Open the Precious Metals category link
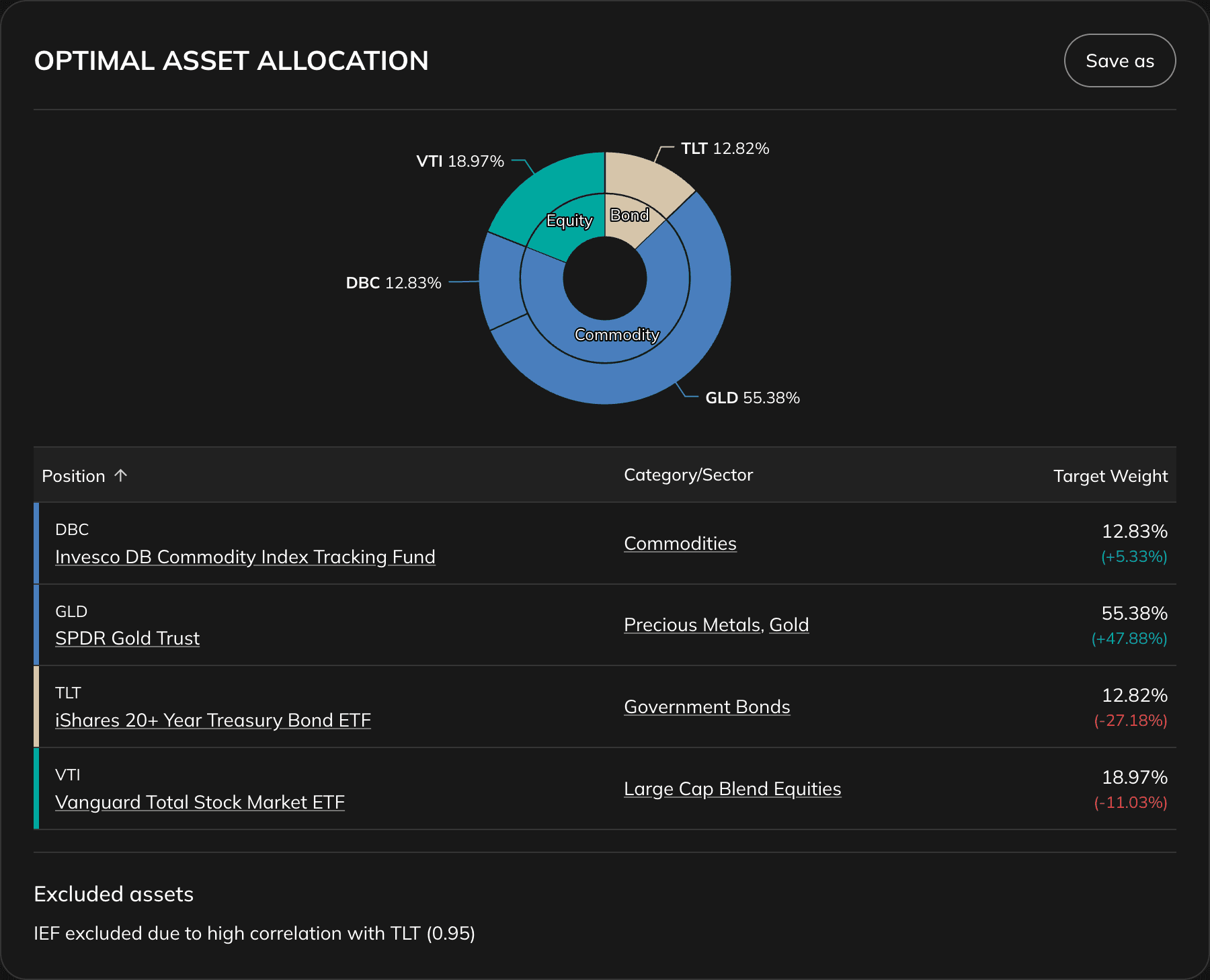This screenshot has width=1210, height=980. [x=692, y=624]
